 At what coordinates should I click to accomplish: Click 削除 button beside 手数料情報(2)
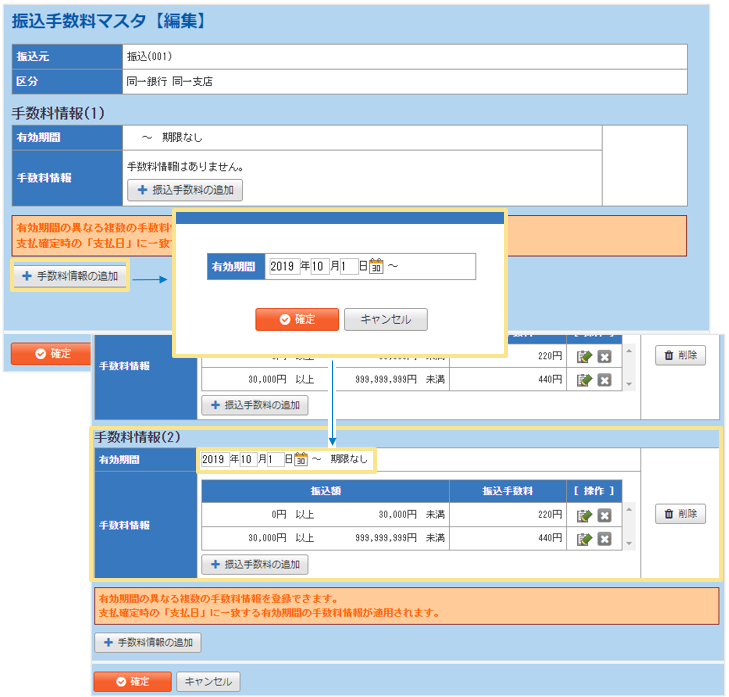coord(680,514)
